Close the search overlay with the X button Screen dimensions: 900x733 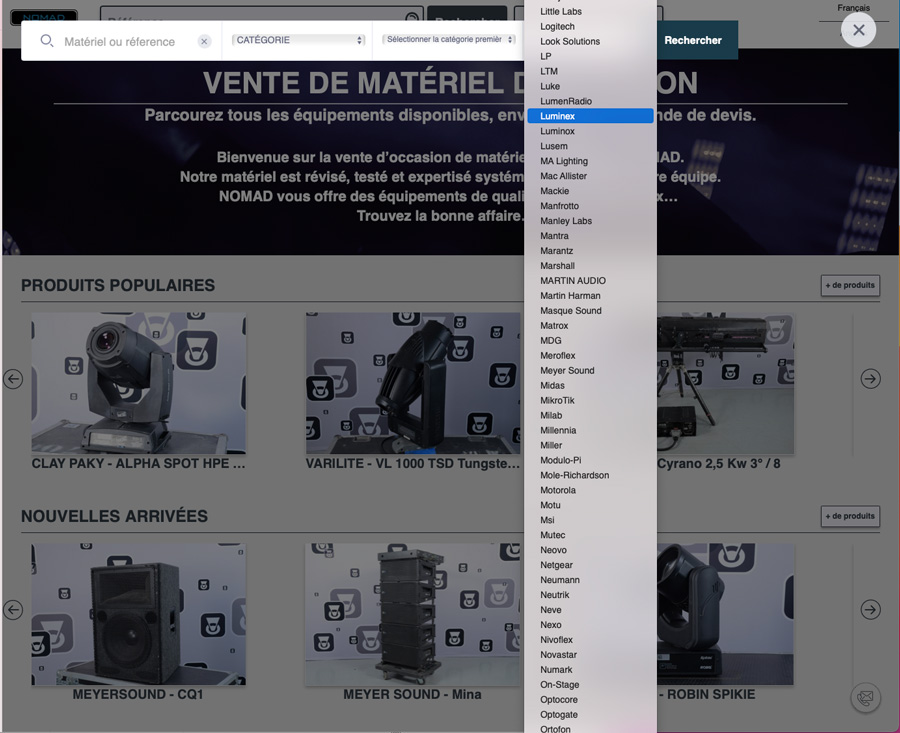click(858, 30)
